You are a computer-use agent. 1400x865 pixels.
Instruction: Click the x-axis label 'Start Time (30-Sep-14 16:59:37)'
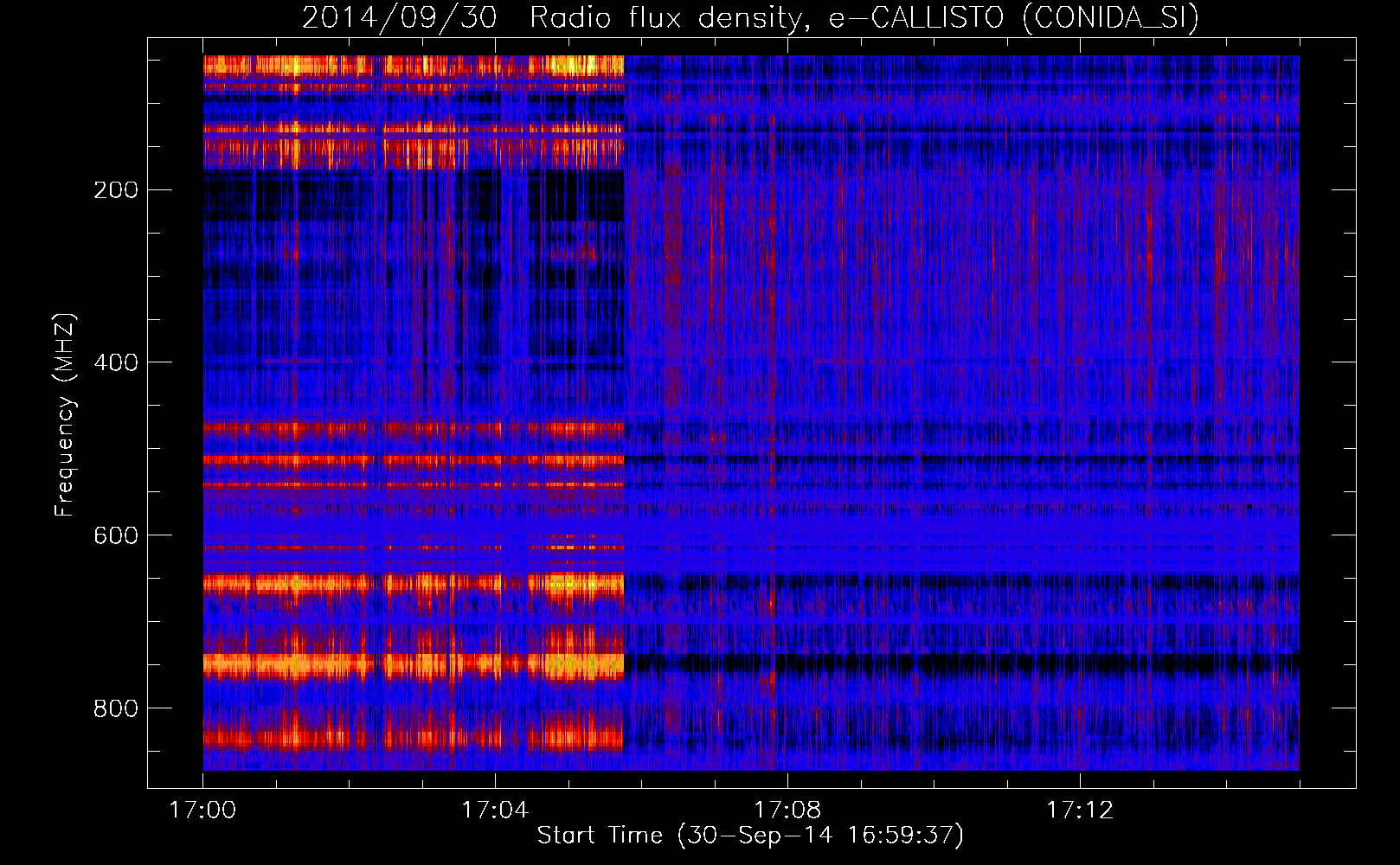pos(750,836)
